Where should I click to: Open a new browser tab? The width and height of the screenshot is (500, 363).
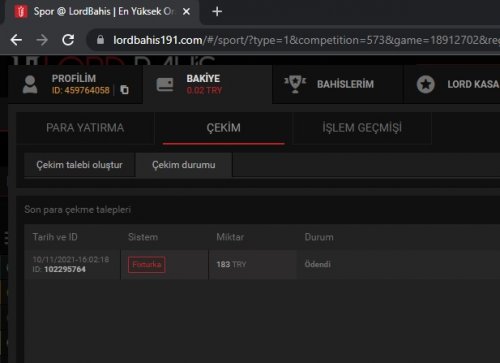pos(217,12)
